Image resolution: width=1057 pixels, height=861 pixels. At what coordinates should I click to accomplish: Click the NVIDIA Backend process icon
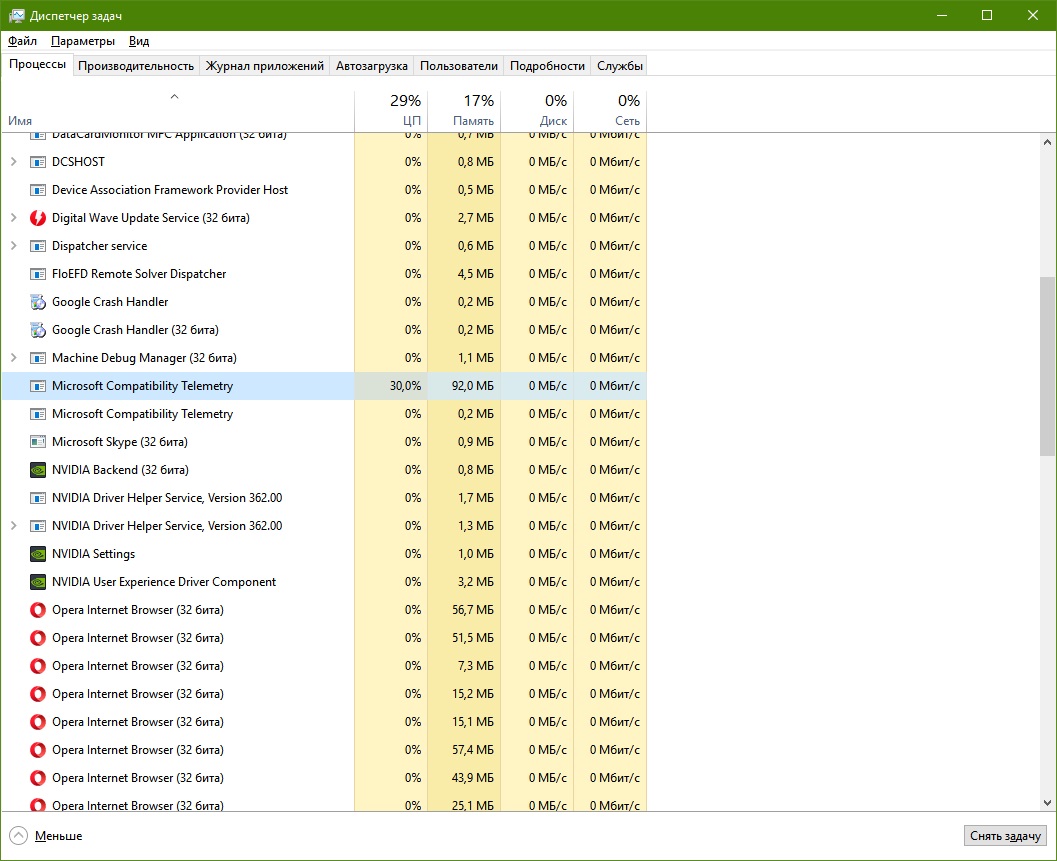point(38,470)
